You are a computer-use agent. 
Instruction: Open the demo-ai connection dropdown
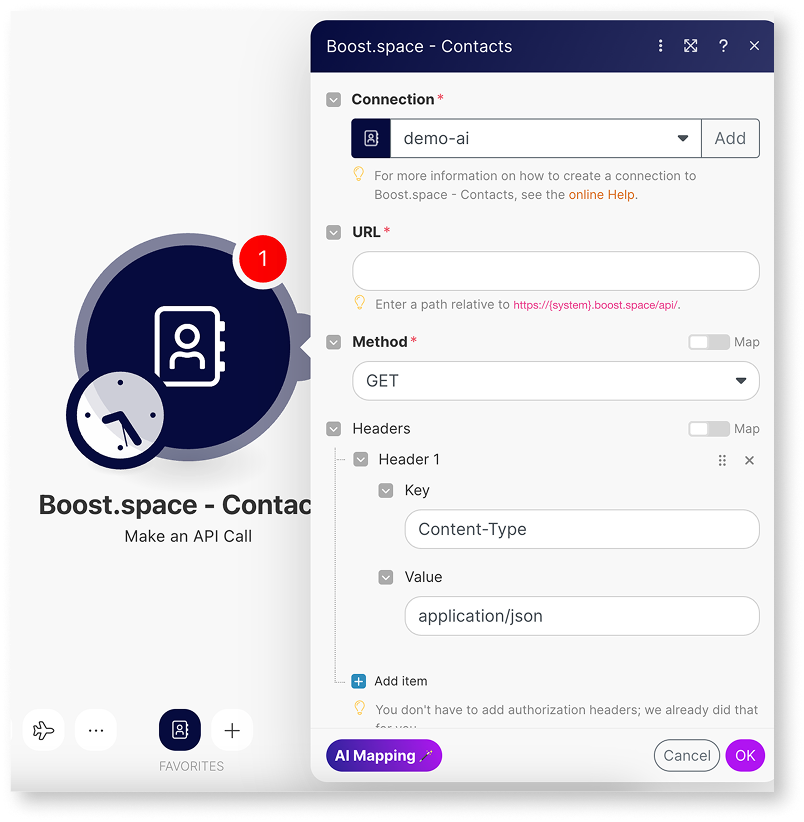[682, 138]
